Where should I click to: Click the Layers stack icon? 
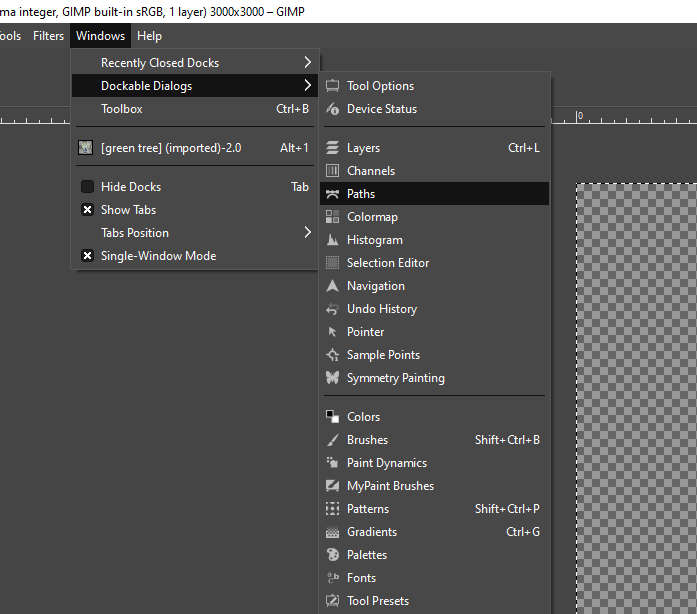(x=332, y=148)
